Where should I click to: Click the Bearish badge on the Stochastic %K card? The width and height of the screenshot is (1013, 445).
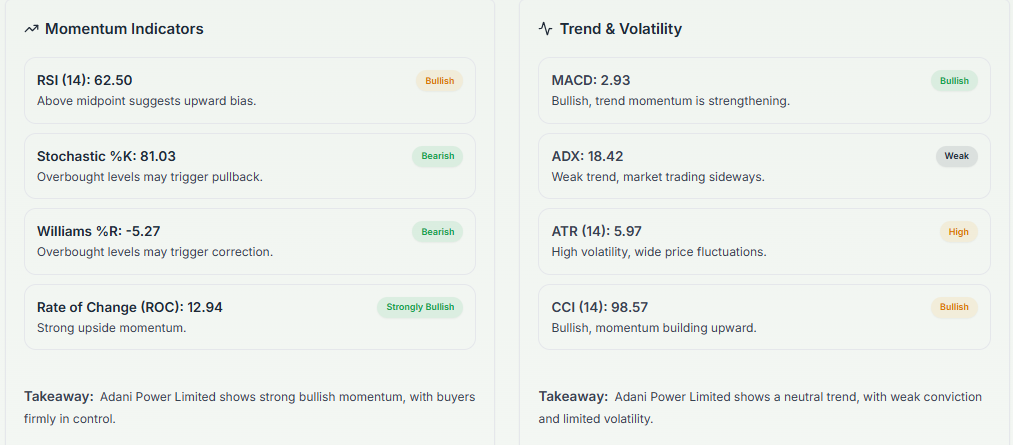point(437,156)
